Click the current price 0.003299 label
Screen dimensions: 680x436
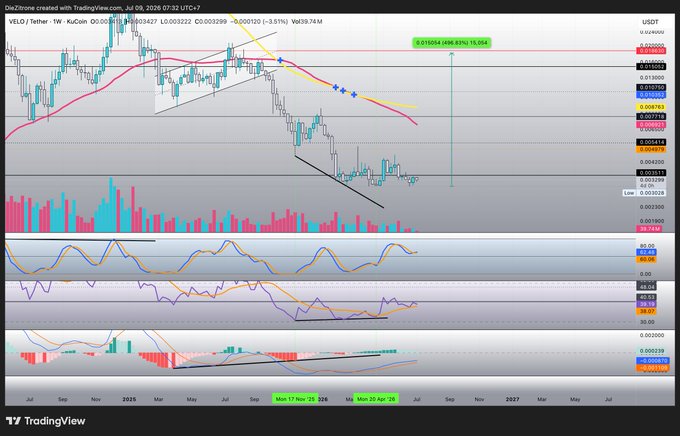[x=651, y=180]
